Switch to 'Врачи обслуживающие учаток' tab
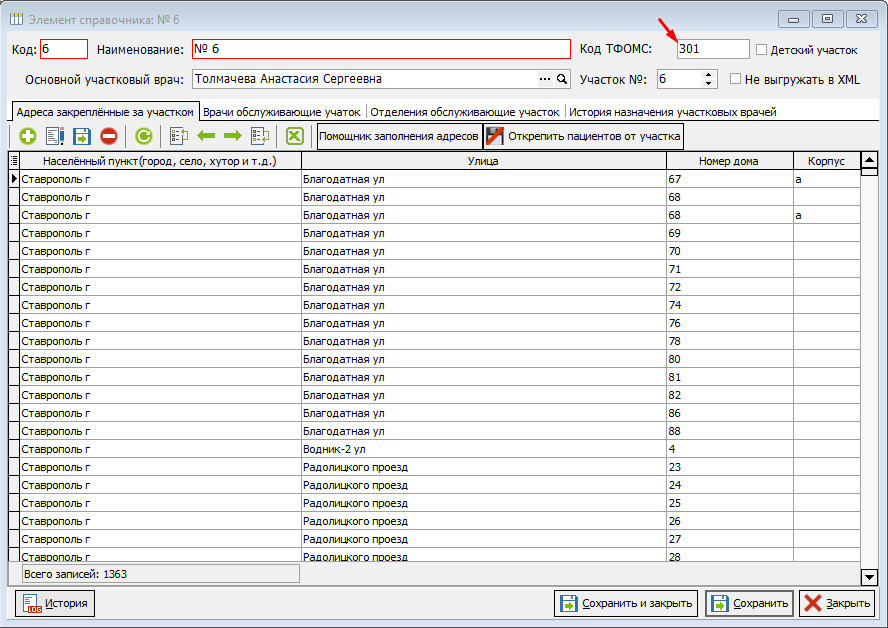The image size is (888, 628). [282, 112]
